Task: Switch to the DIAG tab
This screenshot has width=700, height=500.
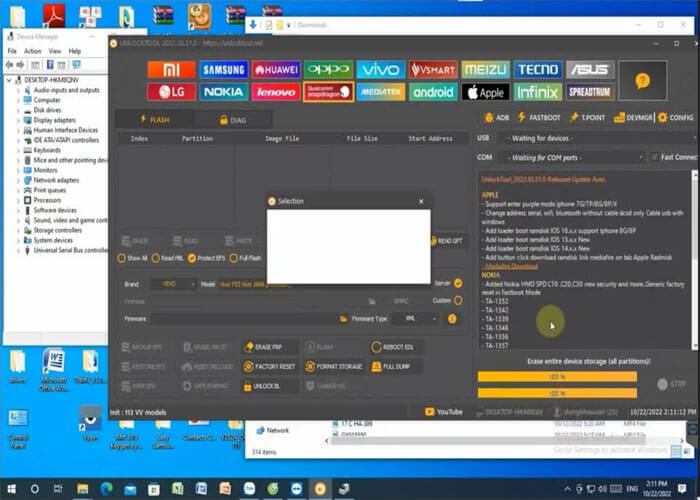Action: click(233, 120)
